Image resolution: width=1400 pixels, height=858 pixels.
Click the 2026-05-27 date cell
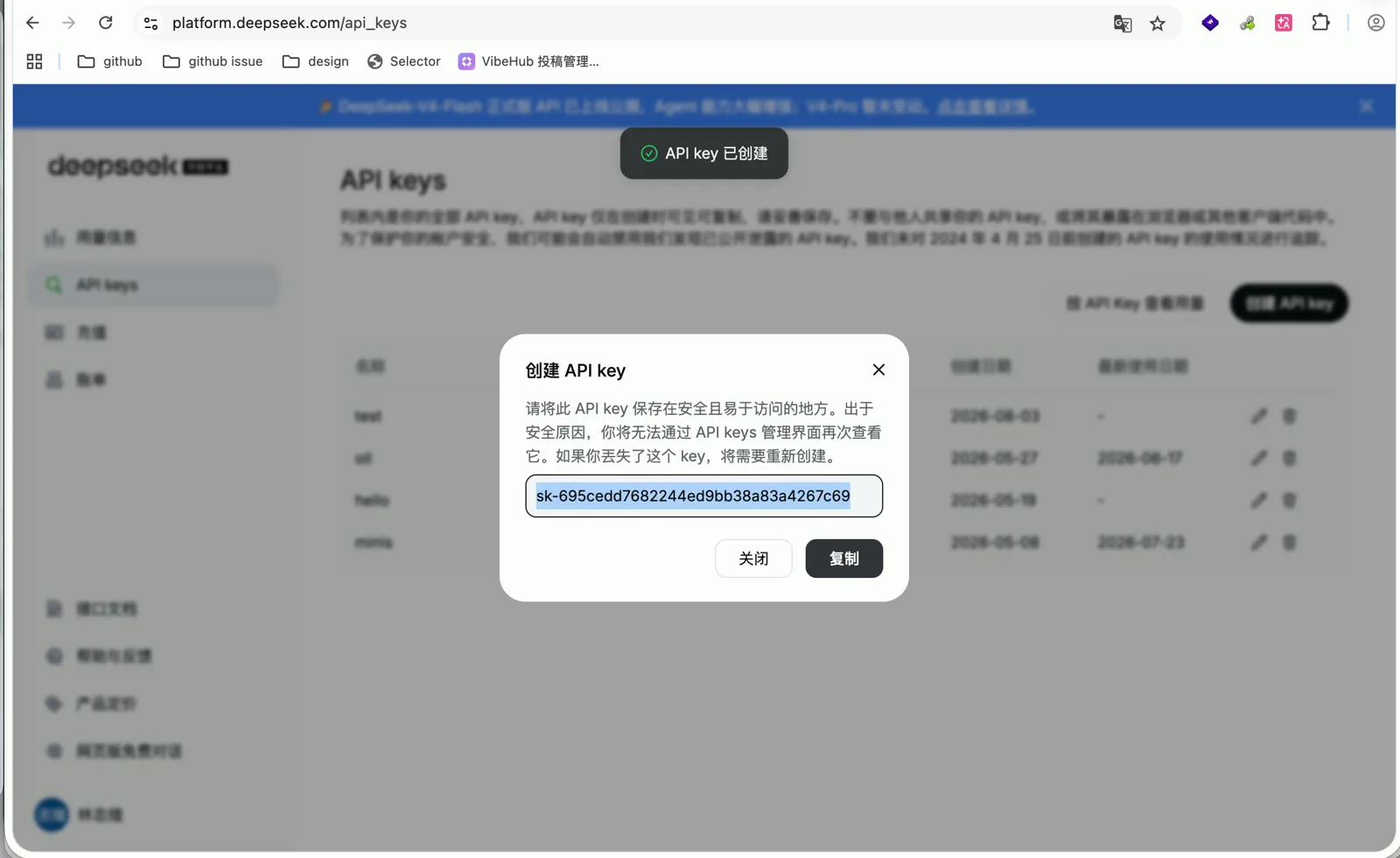[x=994, y=458]
